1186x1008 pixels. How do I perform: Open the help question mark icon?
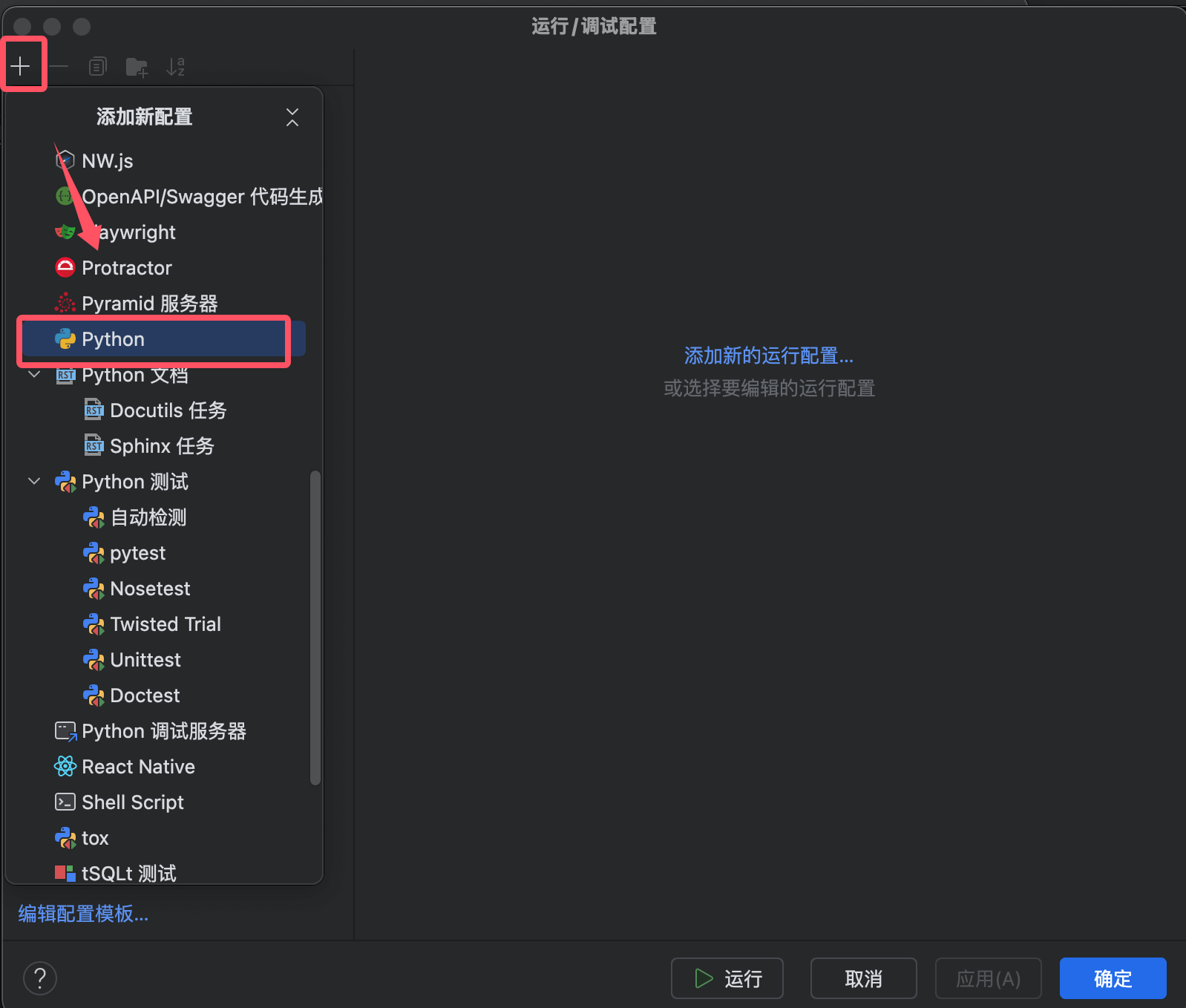click(x=40, y=978)
